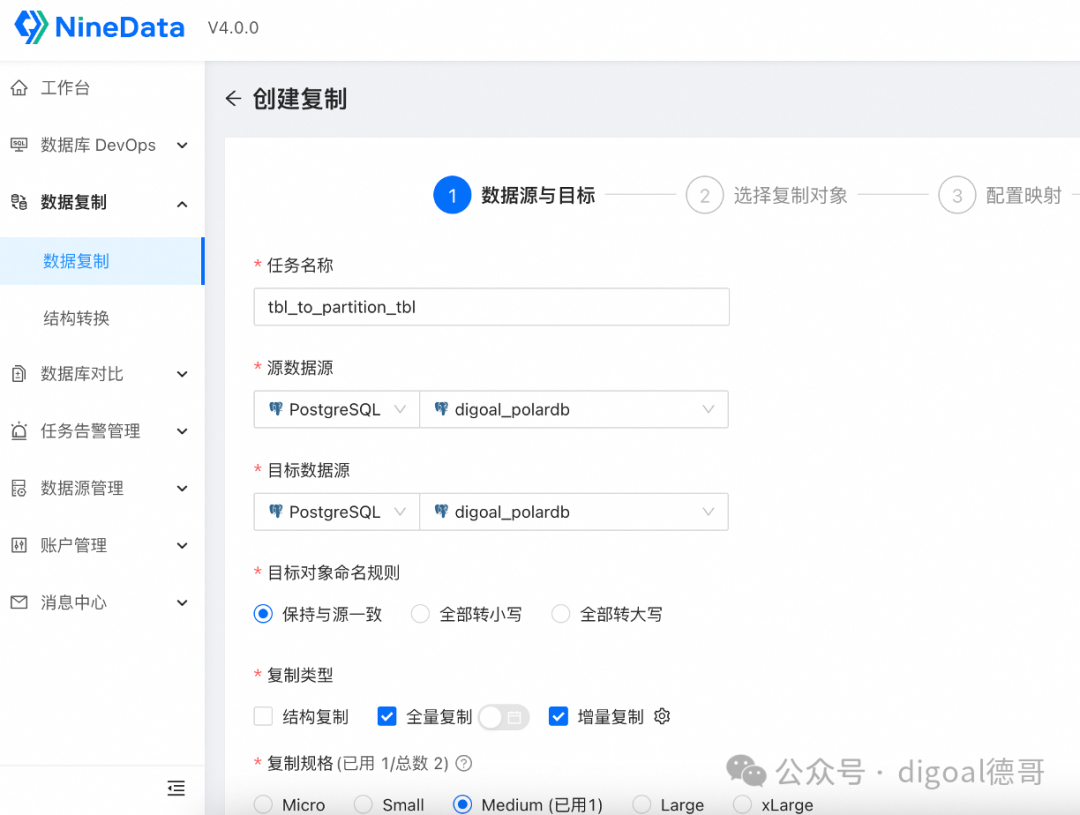Select the Large replication spec
This screenshot has width=1080, height=815.
642,804
